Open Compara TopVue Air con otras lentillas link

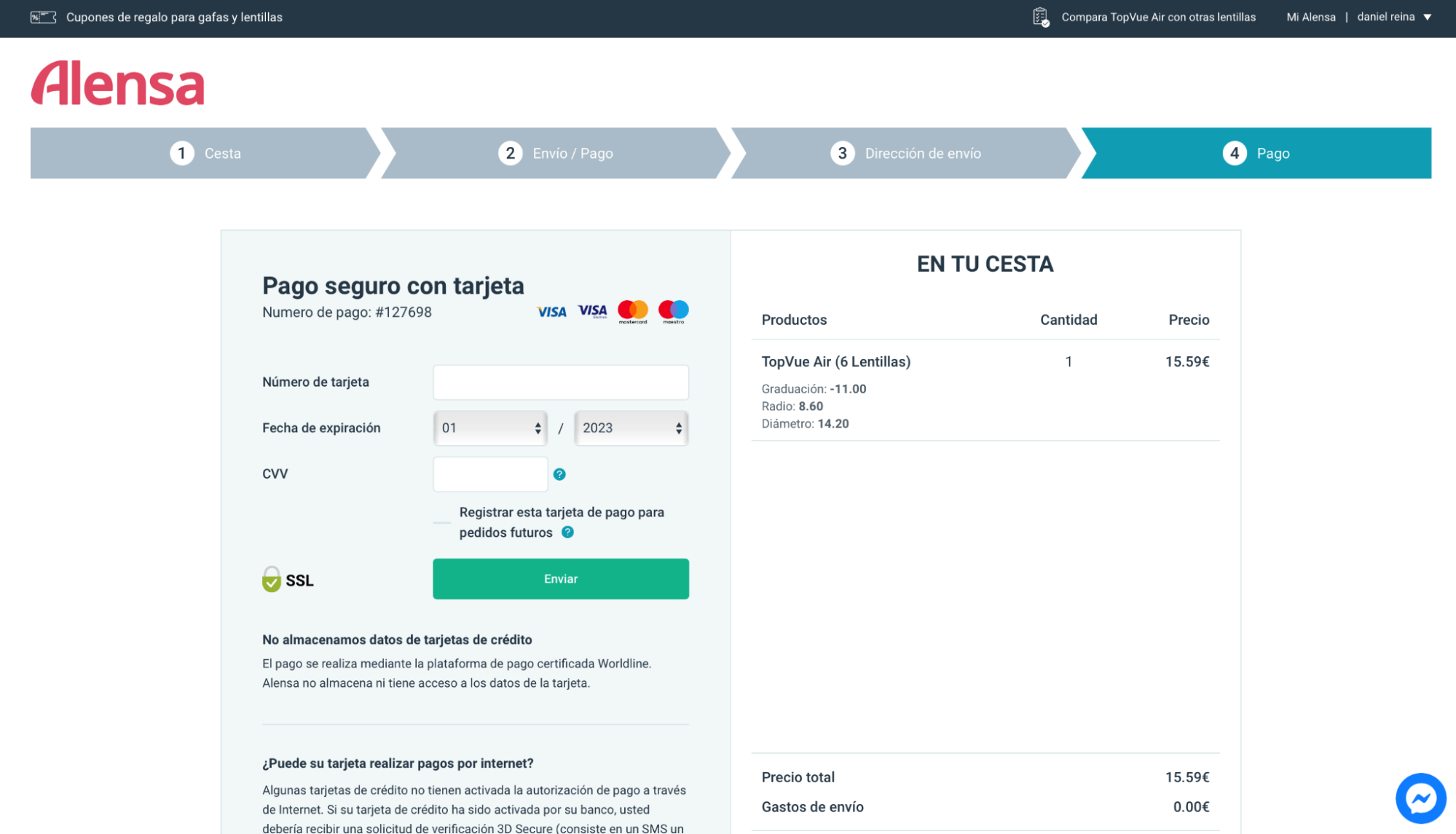(x=1158, y=17)
